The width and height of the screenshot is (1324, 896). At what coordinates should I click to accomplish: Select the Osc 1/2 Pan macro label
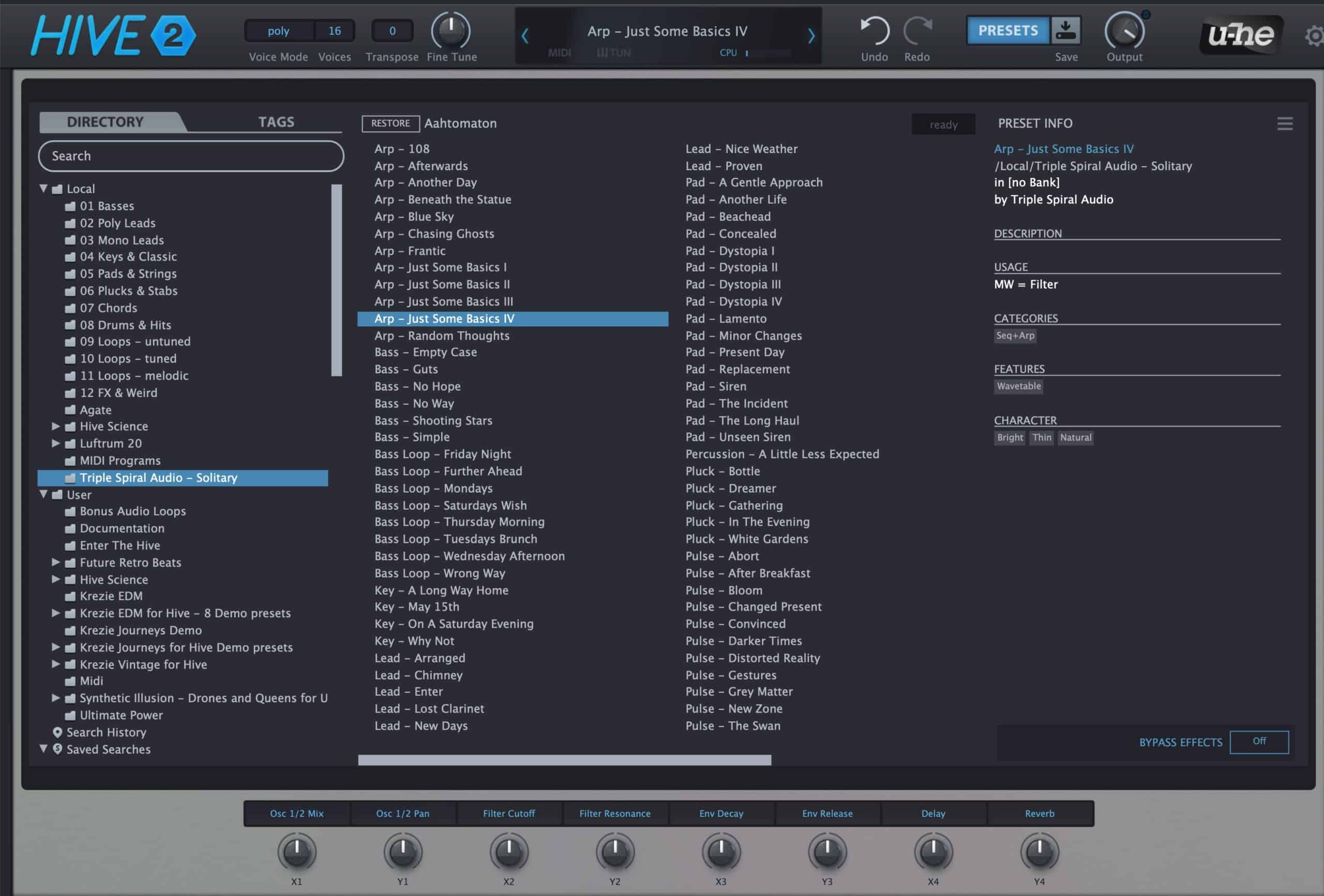click(403, 813)
